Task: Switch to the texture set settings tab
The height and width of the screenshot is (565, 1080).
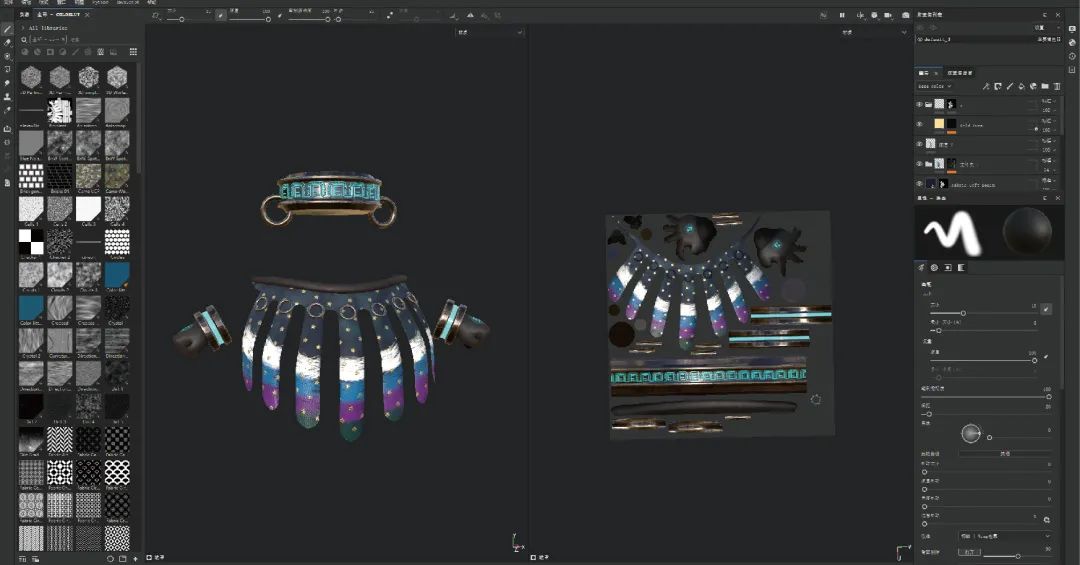Action: [x=960, y=73]
